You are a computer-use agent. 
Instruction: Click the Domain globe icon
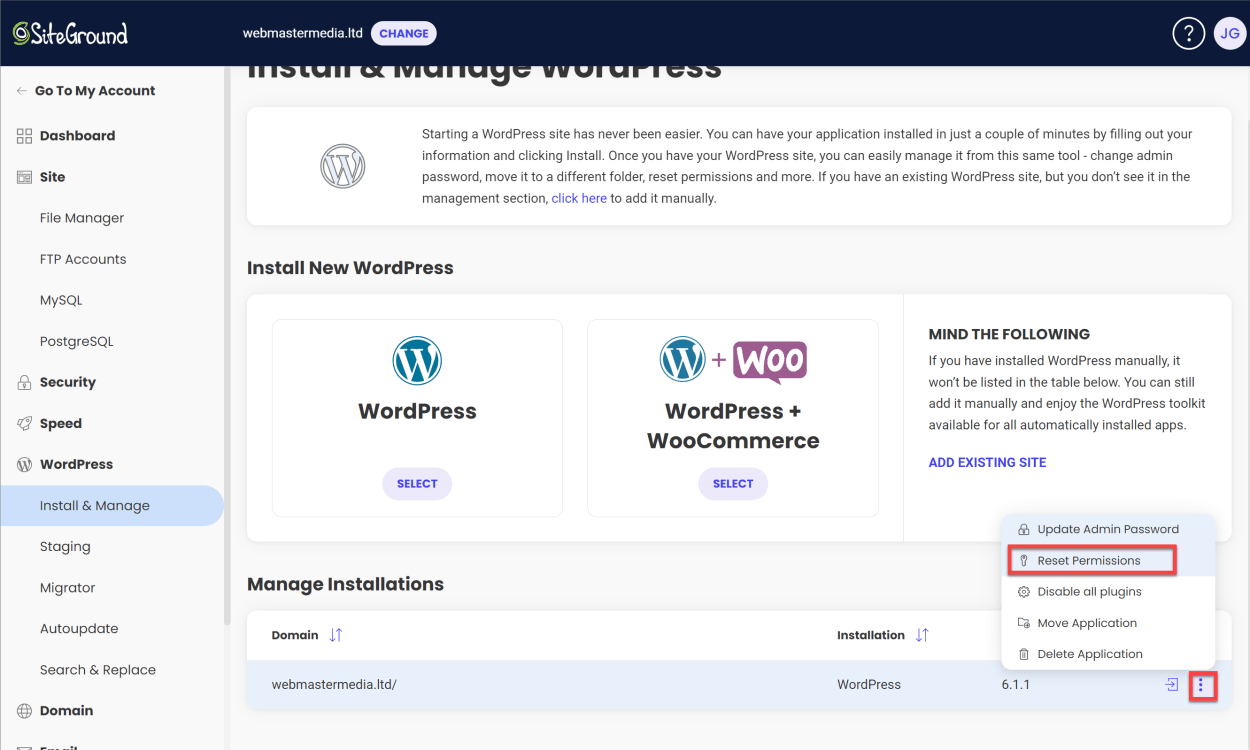point(24,711)
